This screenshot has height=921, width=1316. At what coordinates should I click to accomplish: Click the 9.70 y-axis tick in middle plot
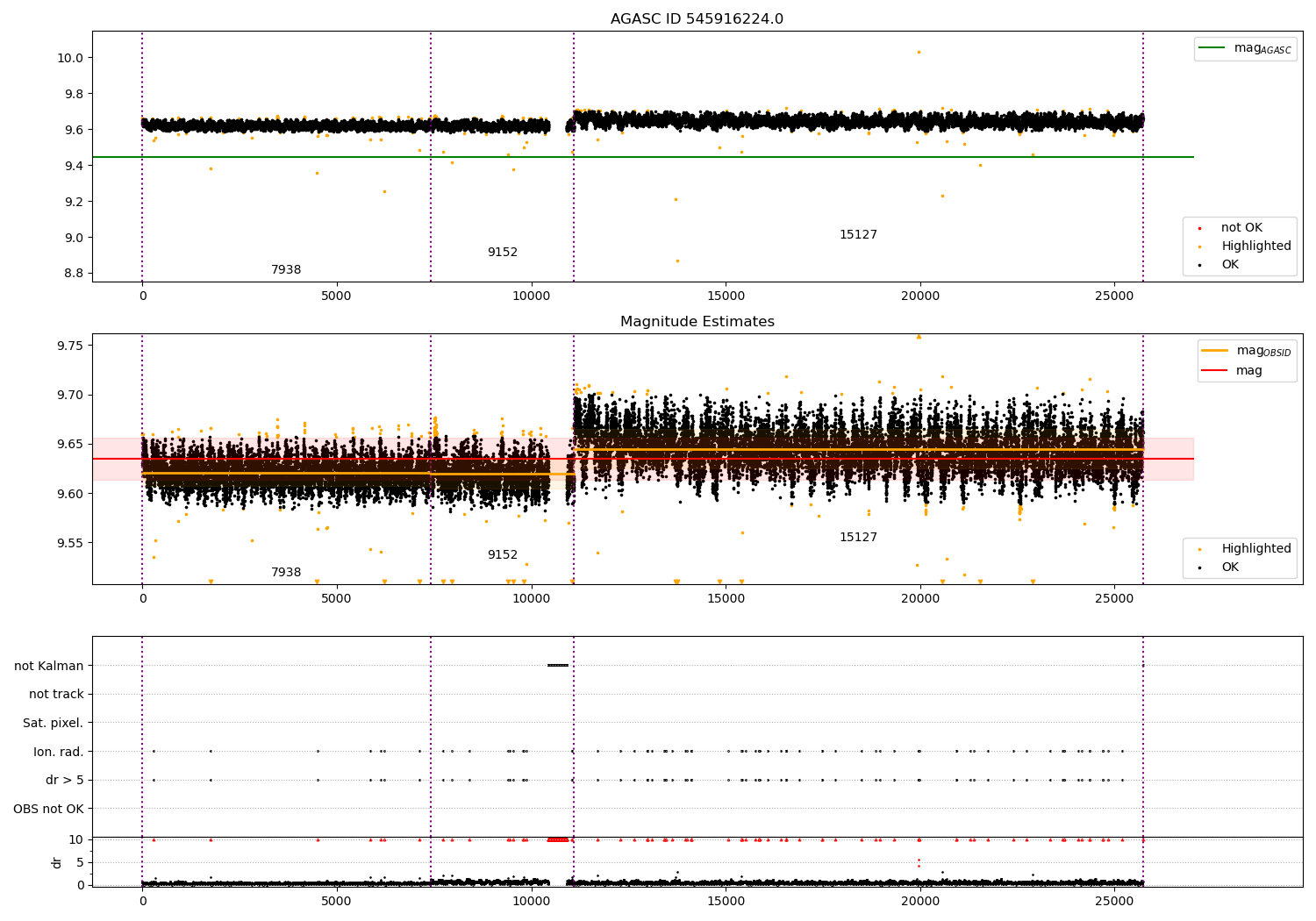[71, 395]
